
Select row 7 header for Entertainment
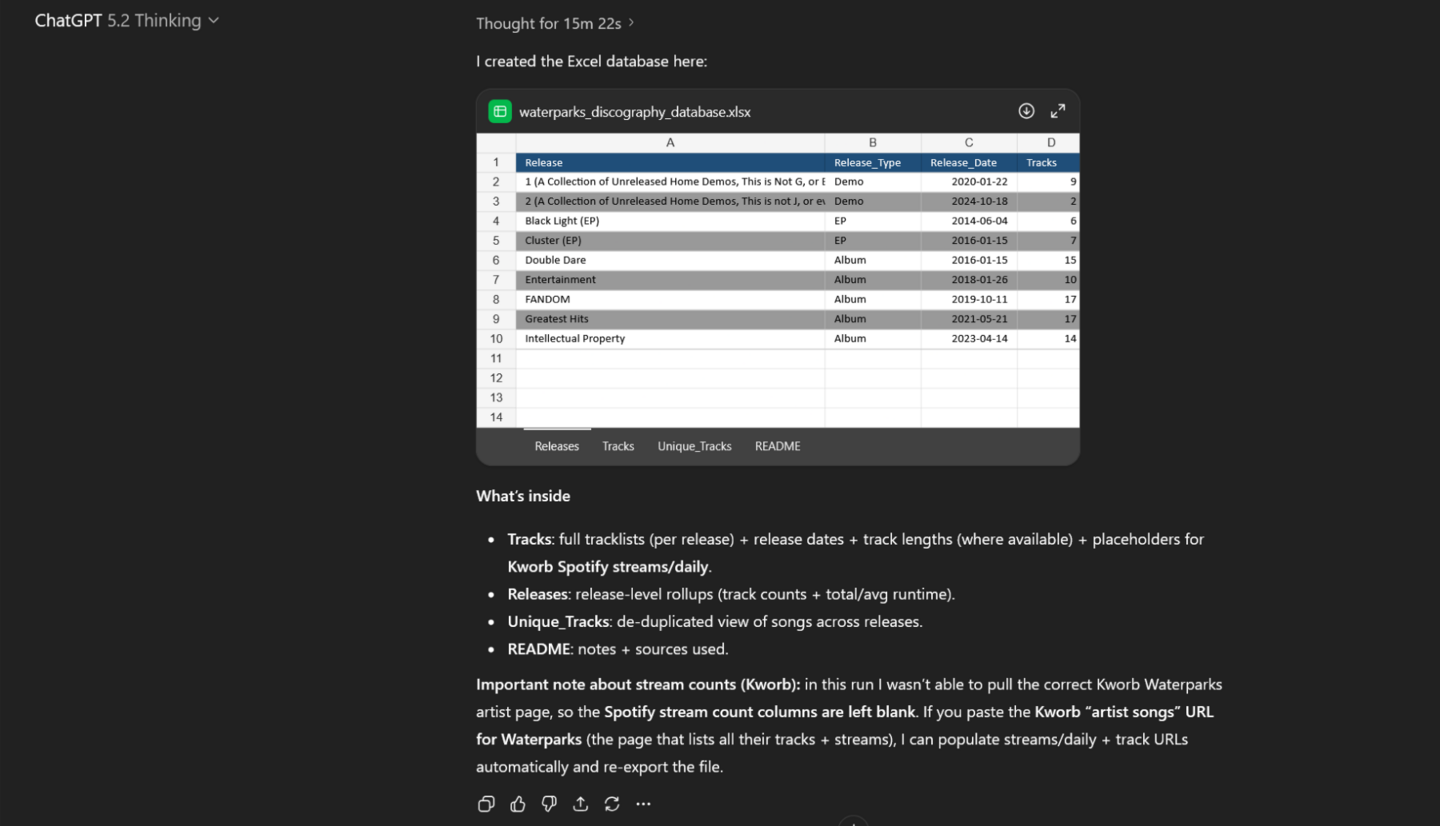pos(496,280)
